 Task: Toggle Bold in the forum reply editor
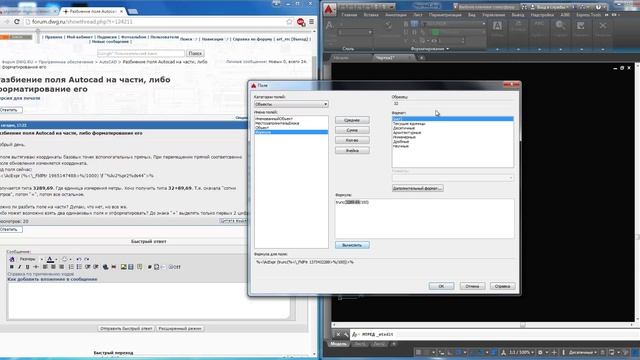click(x=11, y=267)
